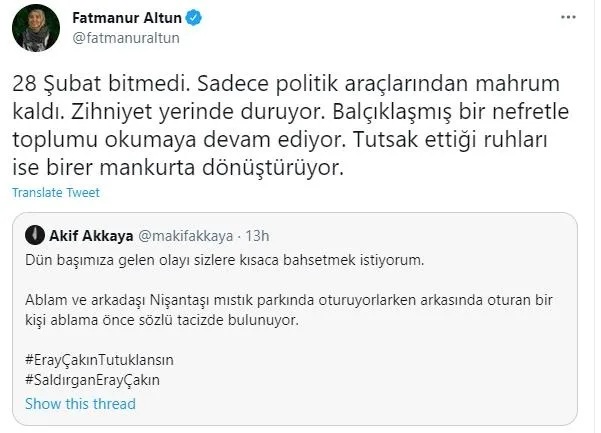Open Fatmanur Altun's profile photo
The image size is (601, 433).
click(34, 29)
